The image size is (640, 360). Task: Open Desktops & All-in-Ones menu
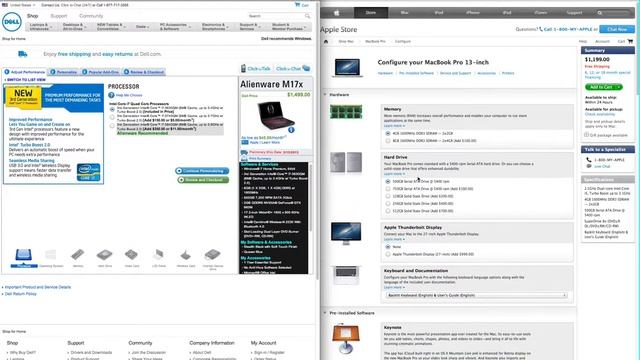74,27
